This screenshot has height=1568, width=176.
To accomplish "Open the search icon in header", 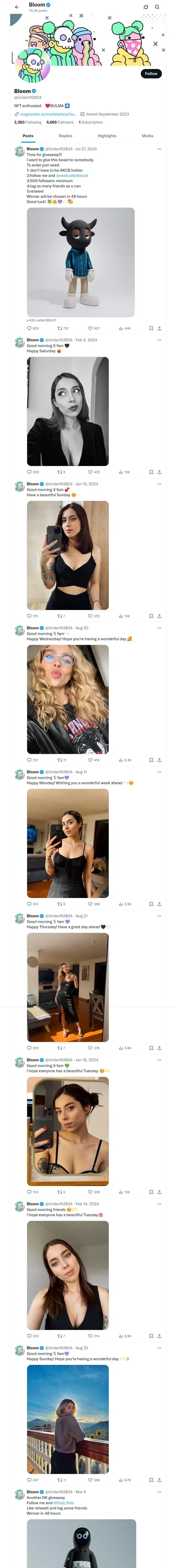I will tap(157, 7).
